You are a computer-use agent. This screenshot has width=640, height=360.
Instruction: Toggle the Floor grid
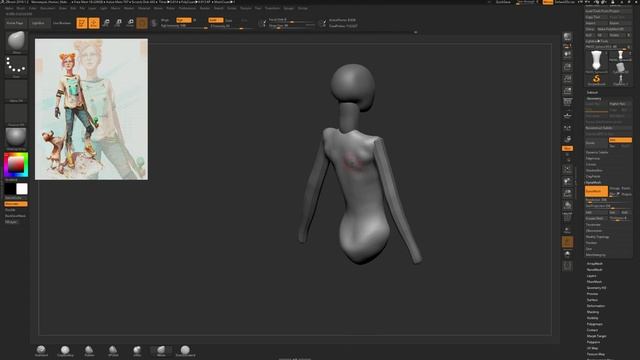(567, 116)
